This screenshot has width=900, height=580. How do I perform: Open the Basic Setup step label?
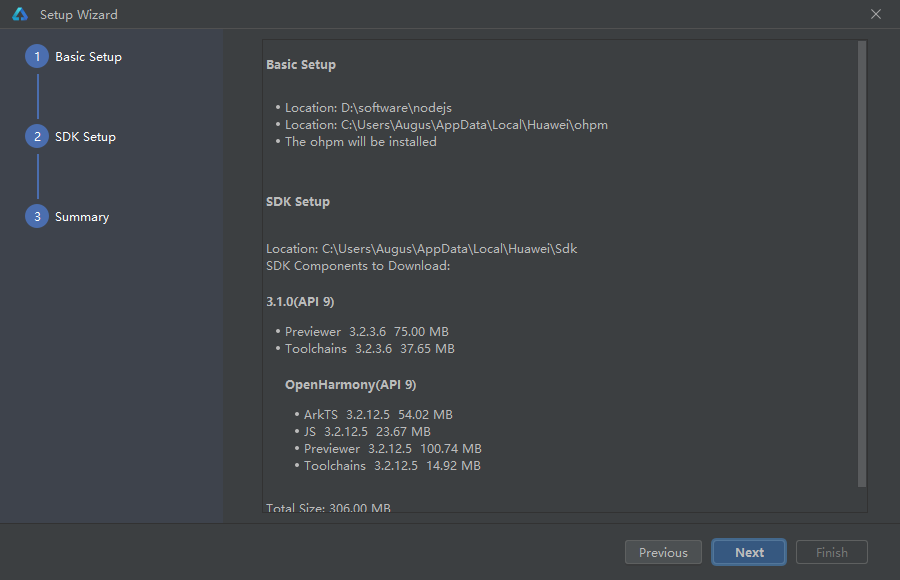(88, 56)
